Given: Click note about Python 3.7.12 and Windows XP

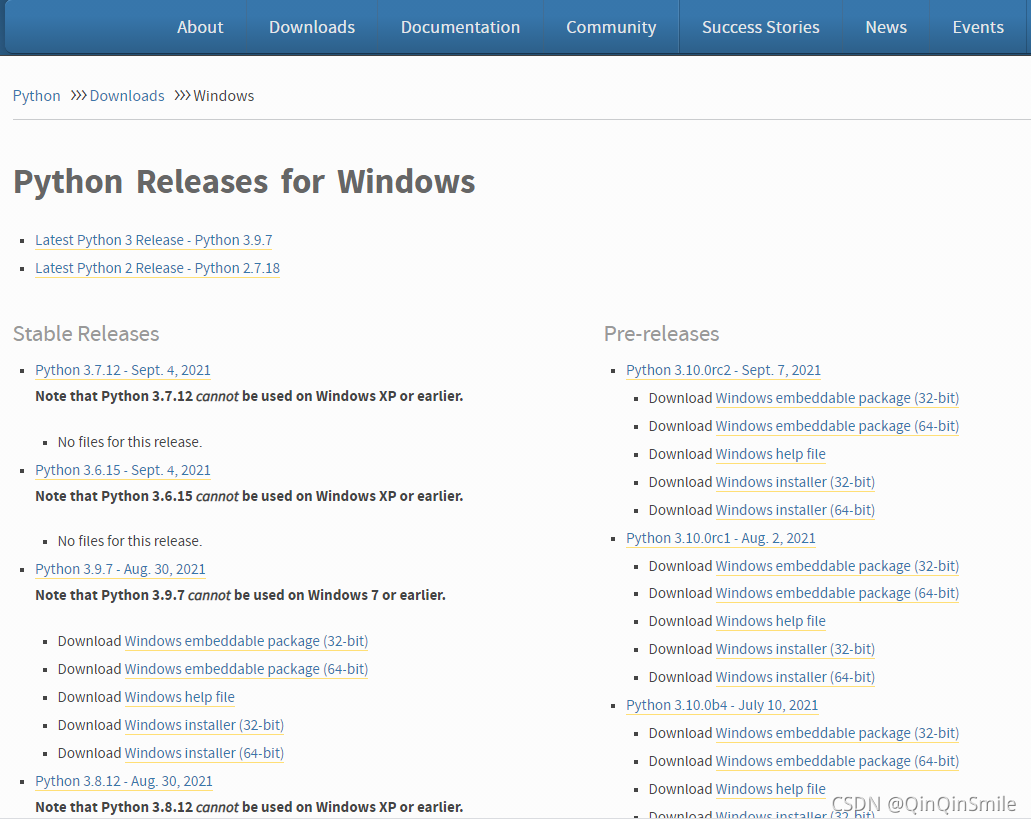Looking at the screenshot, I should click(x=249, y=396).
